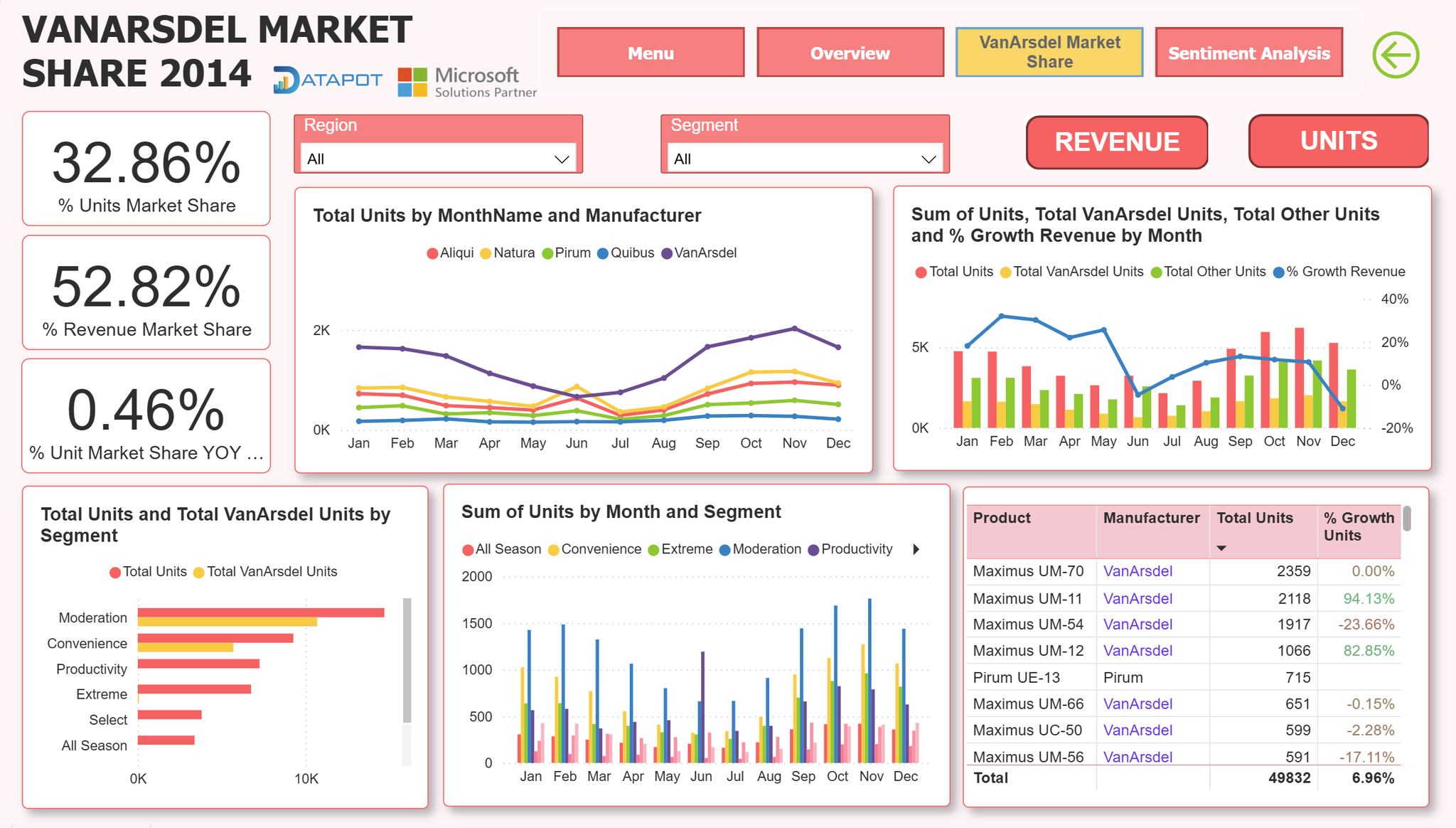Click the segment bar chart scrollbar
Viewport: 1456px width, 828px height.
[407, 660]
